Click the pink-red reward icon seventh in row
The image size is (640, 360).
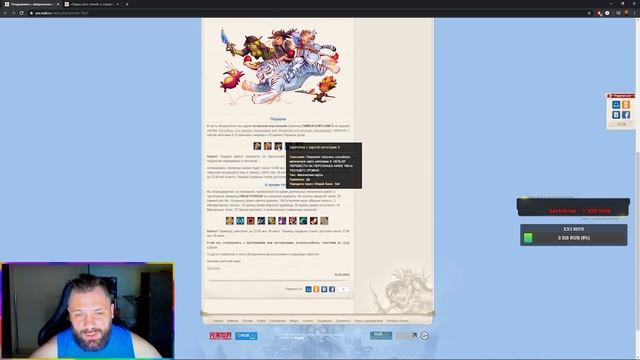coord(293,221)
